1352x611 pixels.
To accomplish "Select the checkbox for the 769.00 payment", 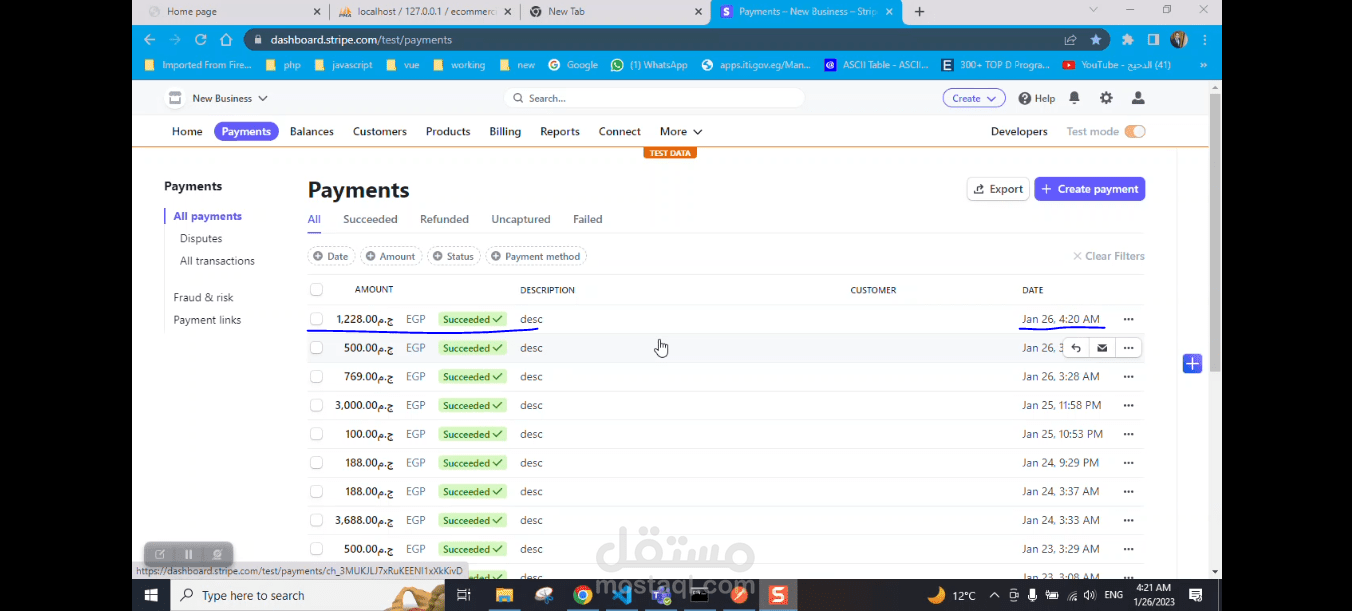I will pyautogui.click(x=316, y=377).
